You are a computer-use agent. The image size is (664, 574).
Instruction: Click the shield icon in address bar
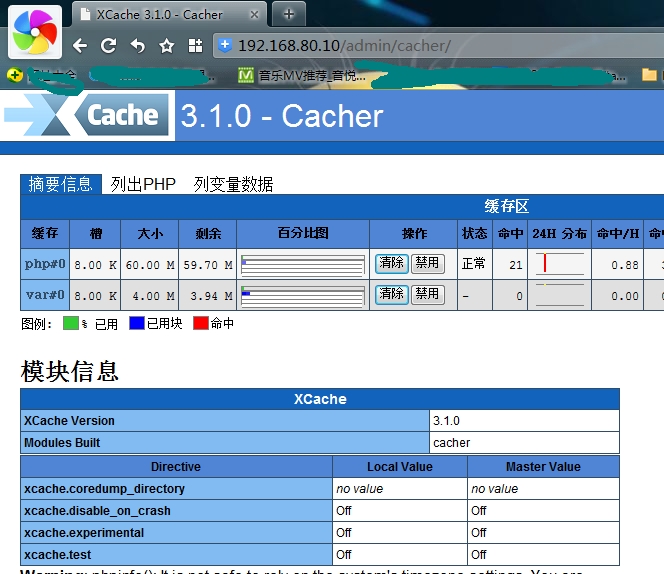click(225, 45)
